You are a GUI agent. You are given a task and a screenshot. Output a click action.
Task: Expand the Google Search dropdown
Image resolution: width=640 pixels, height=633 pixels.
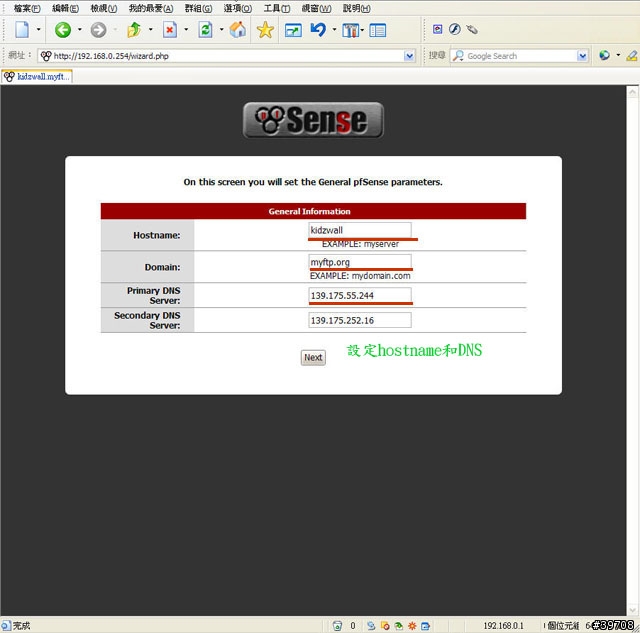582,56
